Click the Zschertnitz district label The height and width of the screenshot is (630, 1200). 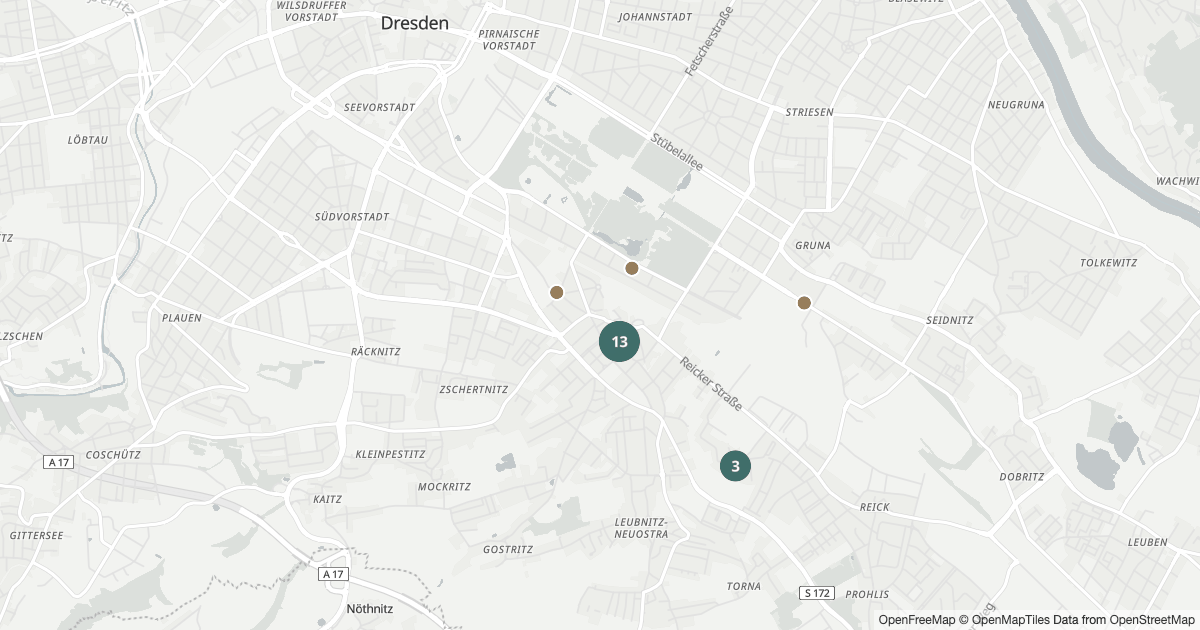[x=474, y=389]
